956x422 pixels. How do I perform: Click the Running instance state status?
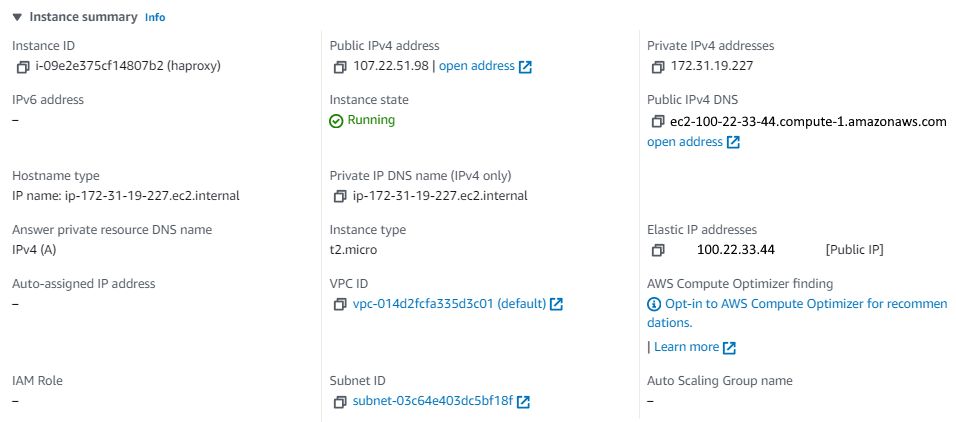pos(371,120)
